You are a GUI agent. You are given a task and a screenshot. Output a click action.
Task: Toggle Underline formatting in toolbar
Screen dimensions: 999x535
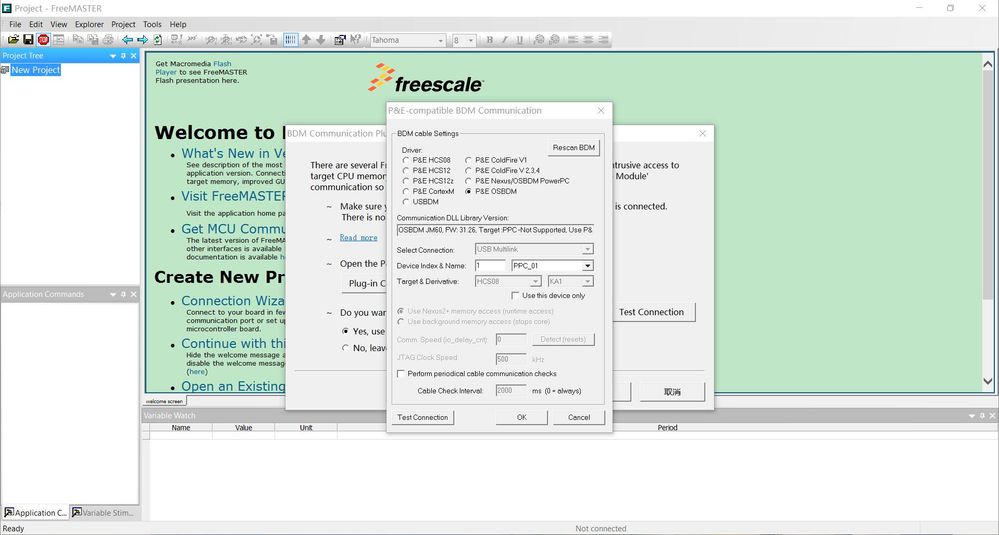519,40
